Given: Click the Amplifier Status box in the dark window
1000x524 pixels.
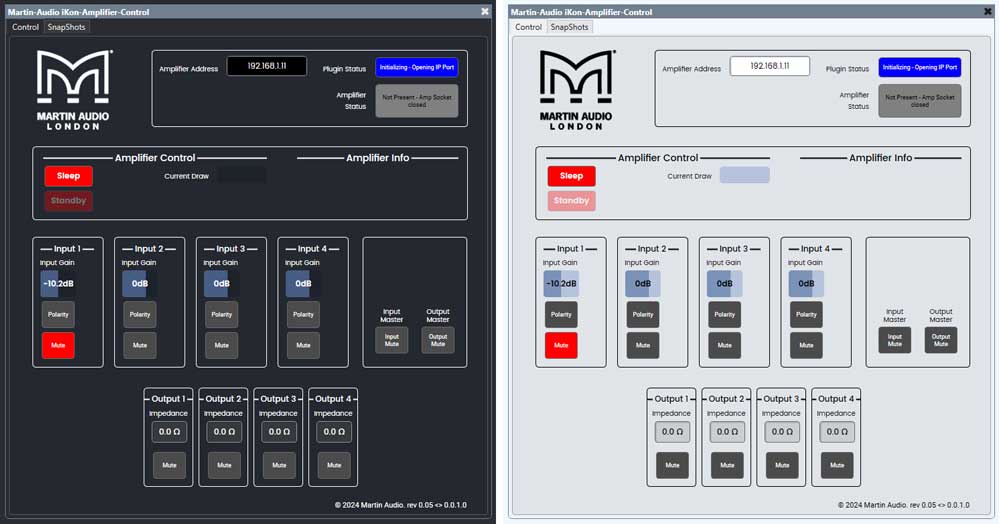Looking at the screenshot, I should 417,100.
